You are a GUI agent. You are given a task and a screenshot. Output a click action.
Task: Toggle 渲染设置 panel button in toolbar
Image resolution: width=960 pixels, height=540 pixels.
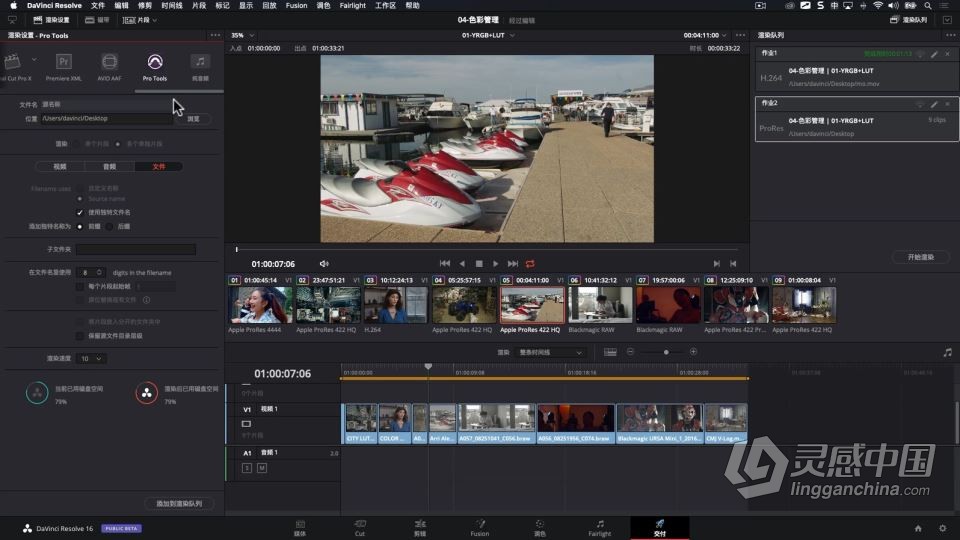[51, 20]
